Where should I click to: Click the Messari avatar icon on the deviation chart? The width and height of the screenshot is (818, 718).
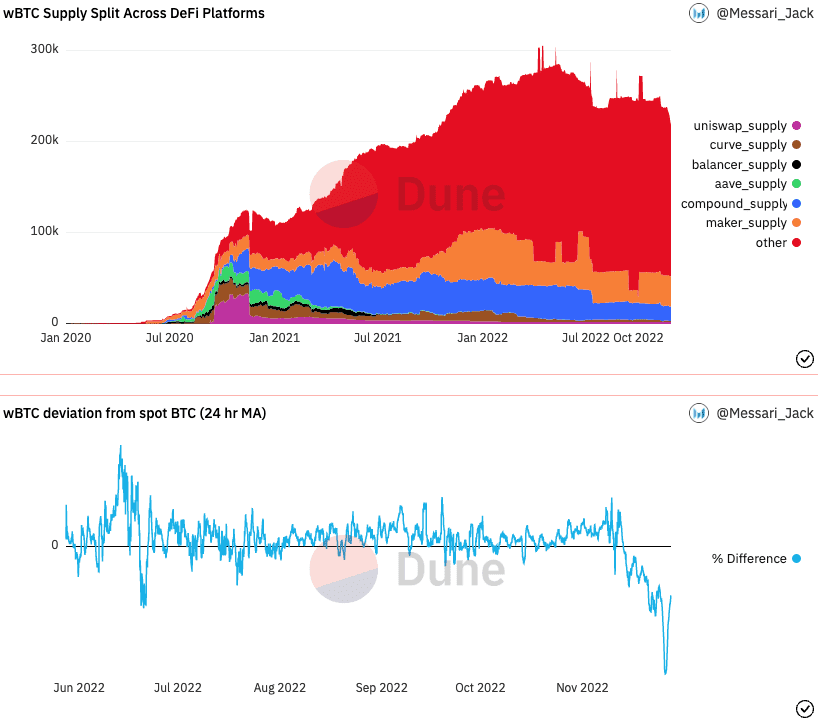(699, 413)
